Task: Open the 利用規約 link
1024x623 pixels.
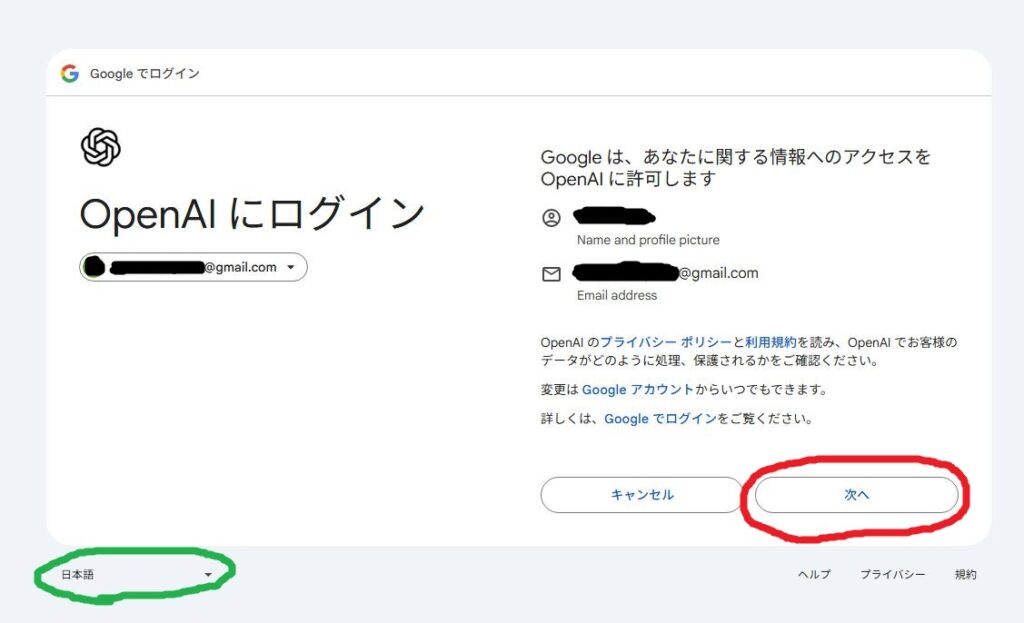Action: [x=771, y=342]
